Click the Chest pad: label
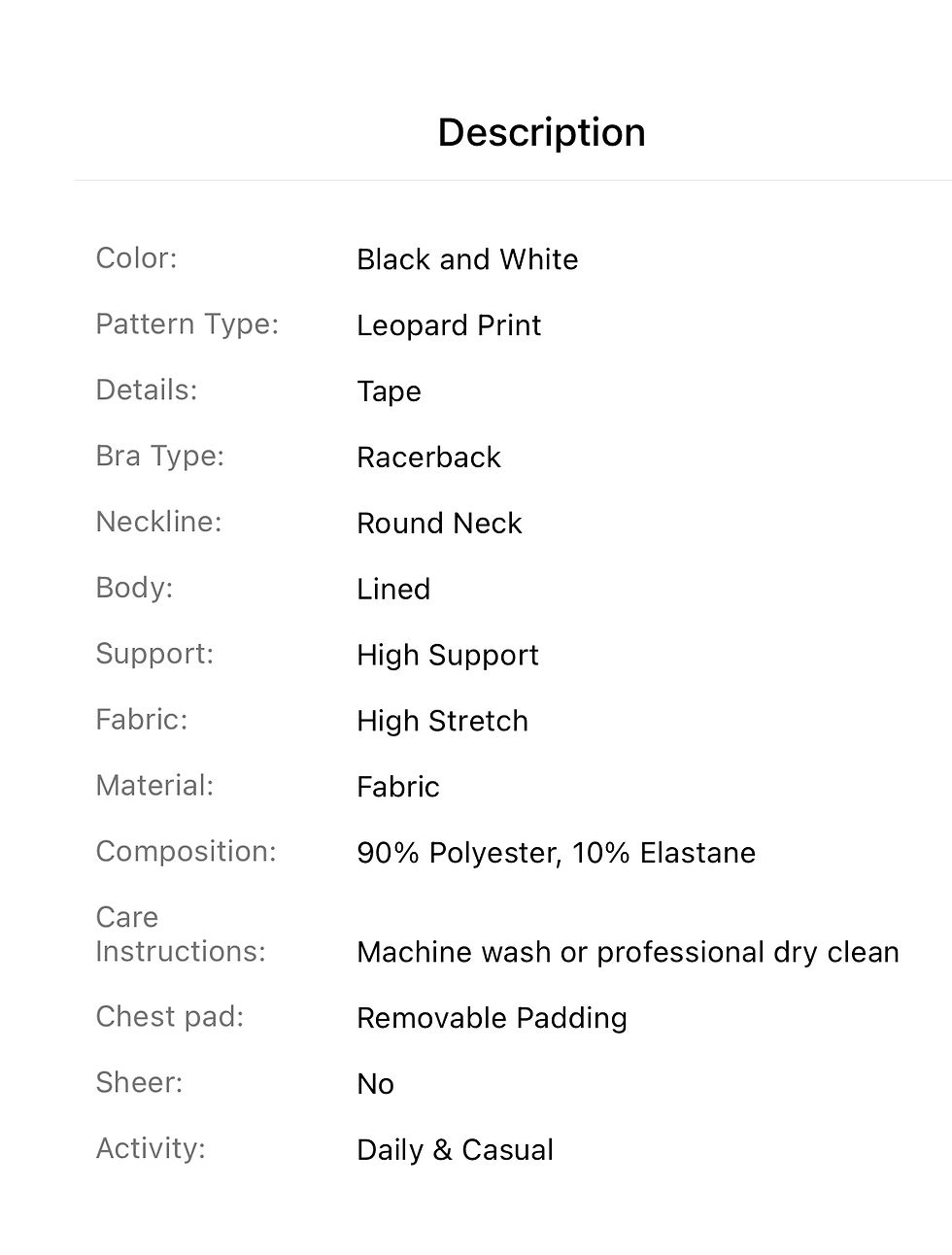Screen dimensions: 952x1255 click(x=169, y=1017)
